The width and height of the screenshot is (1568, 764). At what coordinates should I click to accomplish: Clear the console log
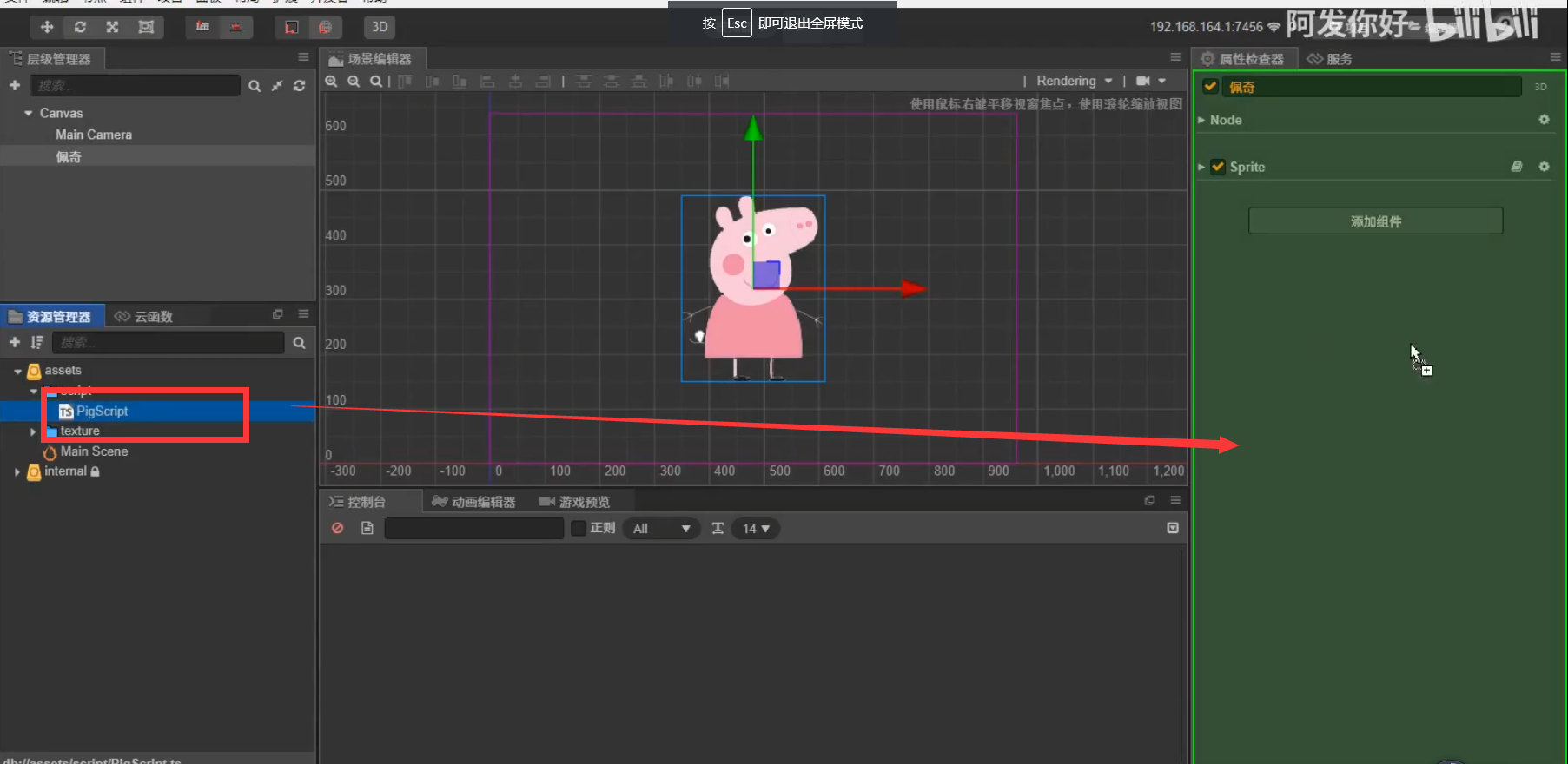338,528
